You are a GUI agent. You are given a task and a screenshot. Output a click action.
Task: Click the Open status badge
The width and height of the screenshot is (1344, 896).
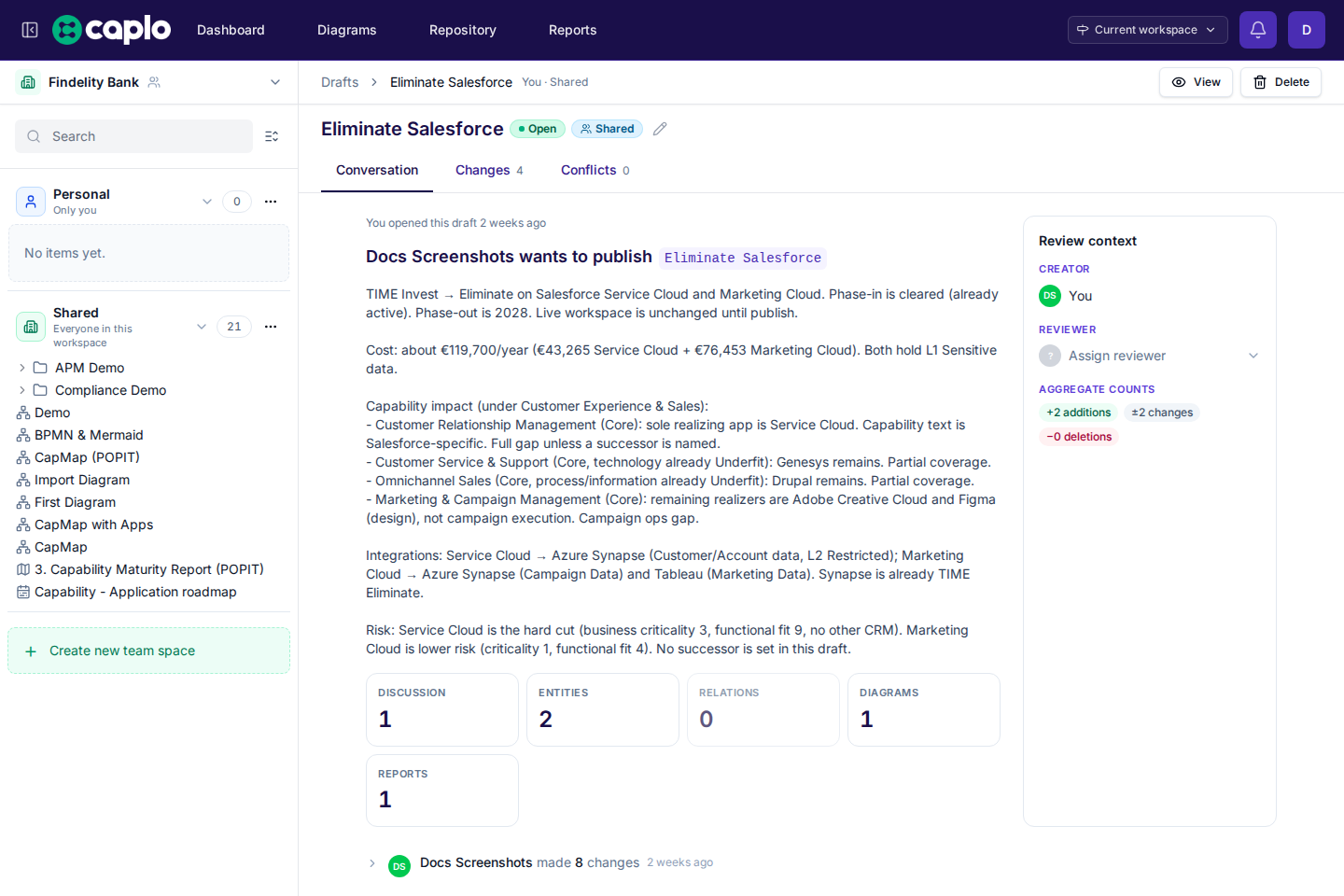click(538, 129)
